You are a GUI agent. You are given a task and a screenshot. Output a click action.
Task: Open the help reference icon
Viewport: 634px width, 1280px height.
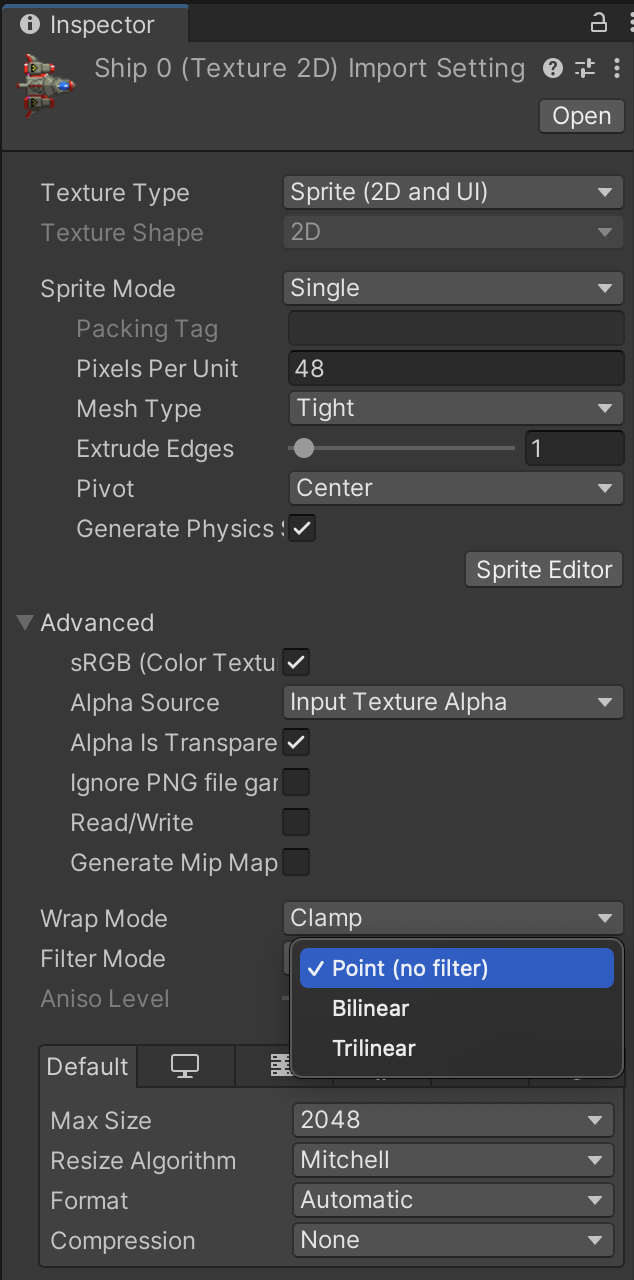[552, 69]
